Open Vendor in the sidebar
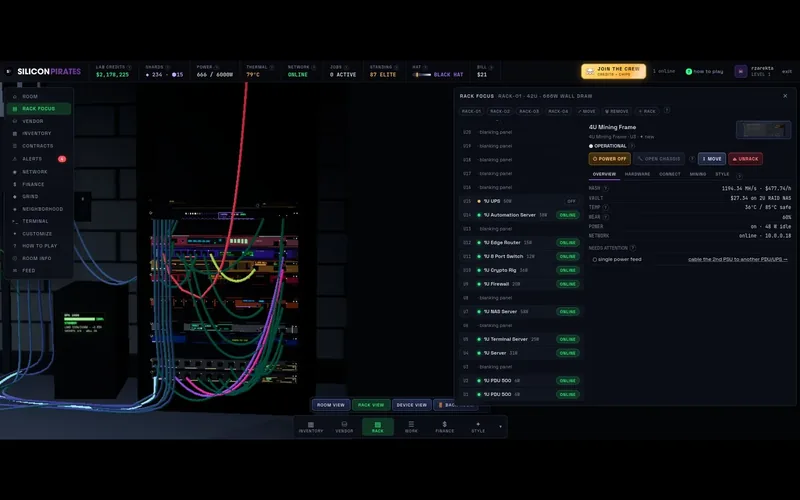Image resolution: width=800 pixels, height=500 pixels. coord(39,121)
